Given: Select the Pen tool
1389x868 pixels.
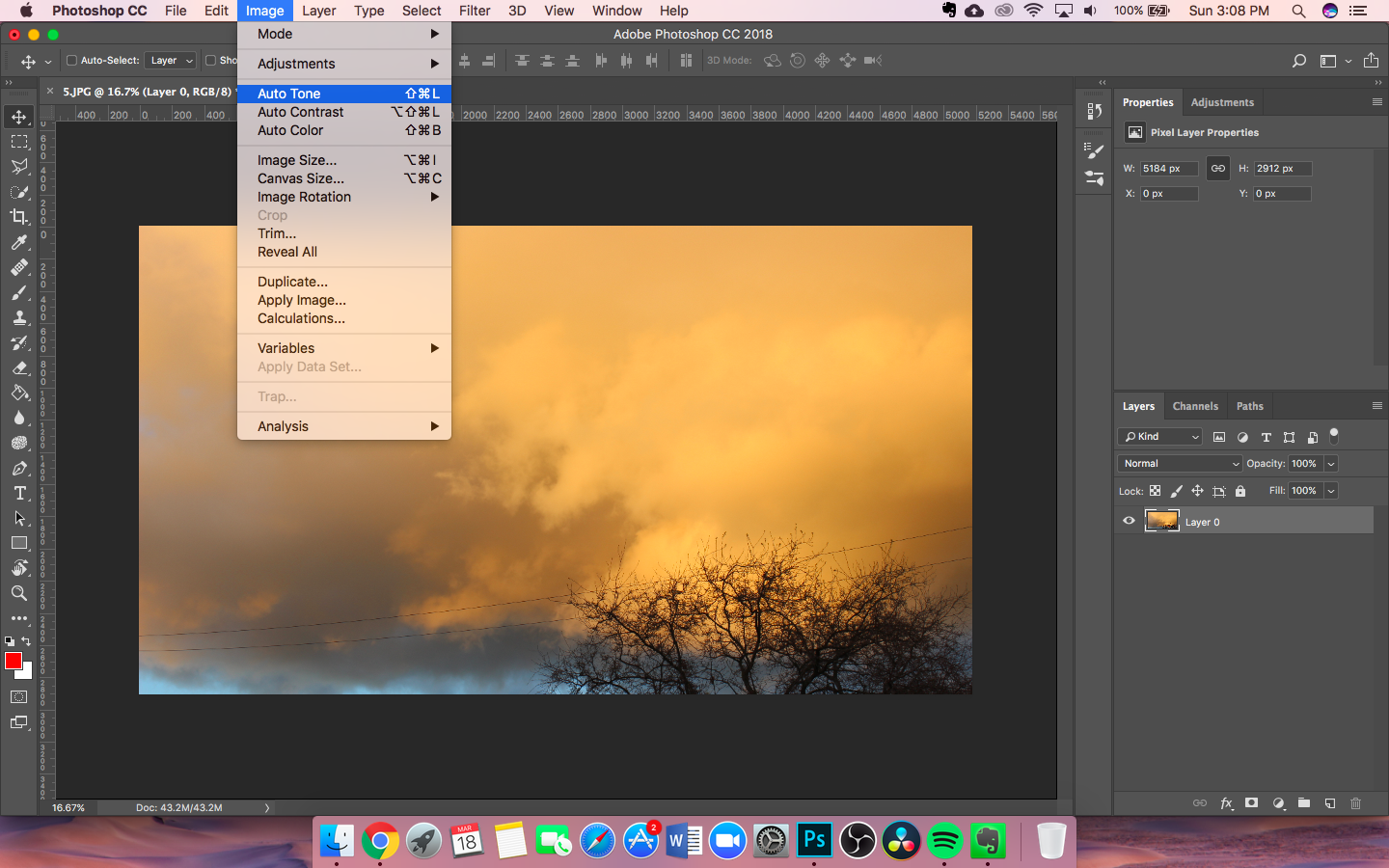Looking at the screenshot, I should click(19, 468).
